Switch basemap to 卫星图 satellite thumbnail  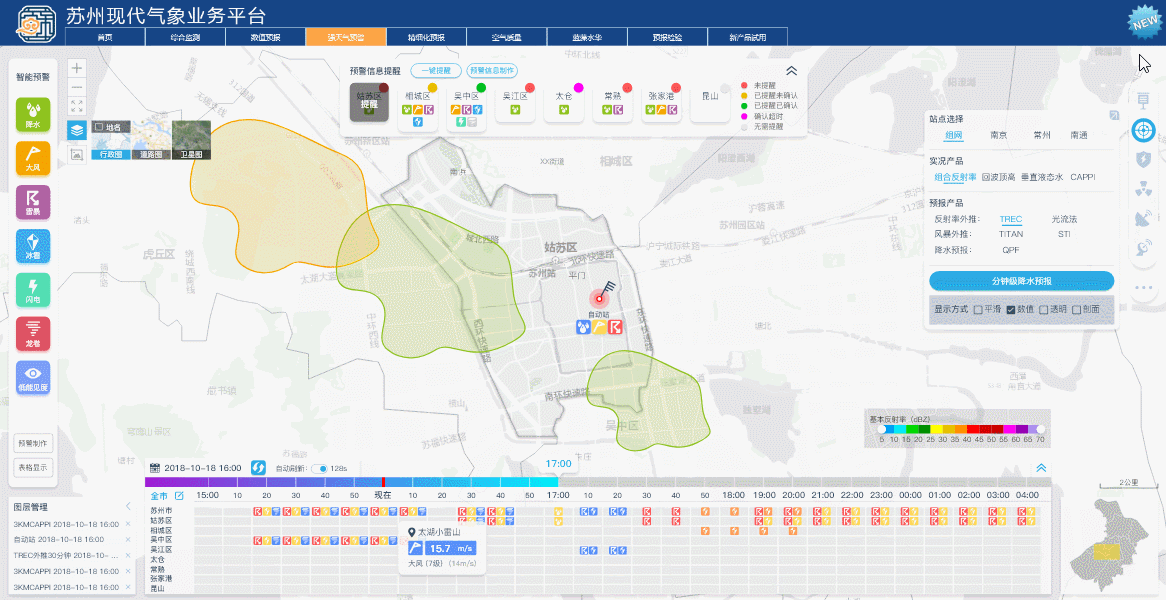click(x=191, y=140)
